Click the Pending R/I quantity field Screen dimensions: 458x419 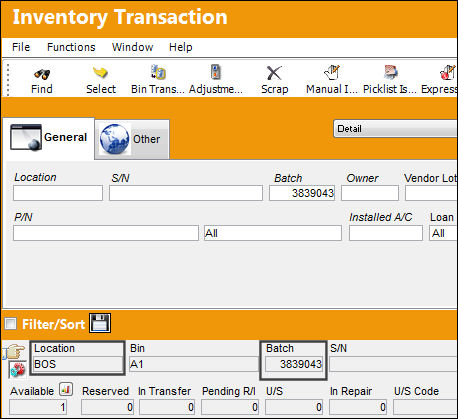(230, 407)
